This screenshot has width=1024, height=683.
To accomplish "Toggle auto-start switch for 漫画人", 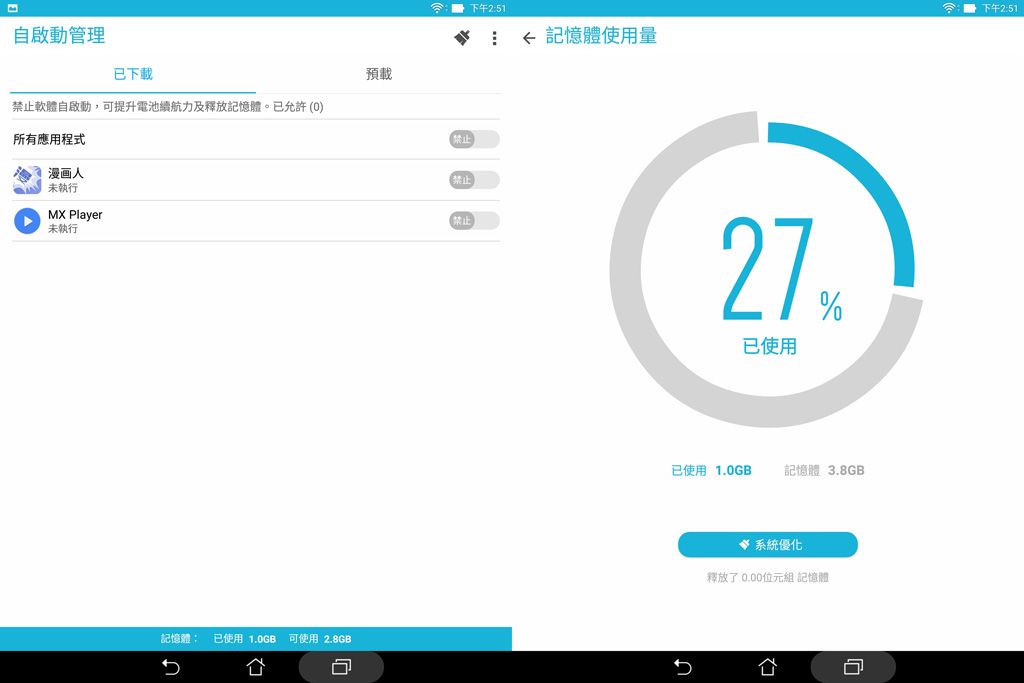I will (474, 180).
